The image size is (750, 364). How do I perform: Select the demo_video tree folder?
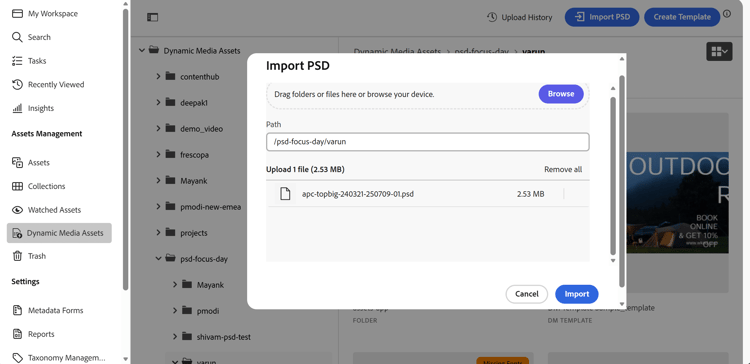coord(201,129)
